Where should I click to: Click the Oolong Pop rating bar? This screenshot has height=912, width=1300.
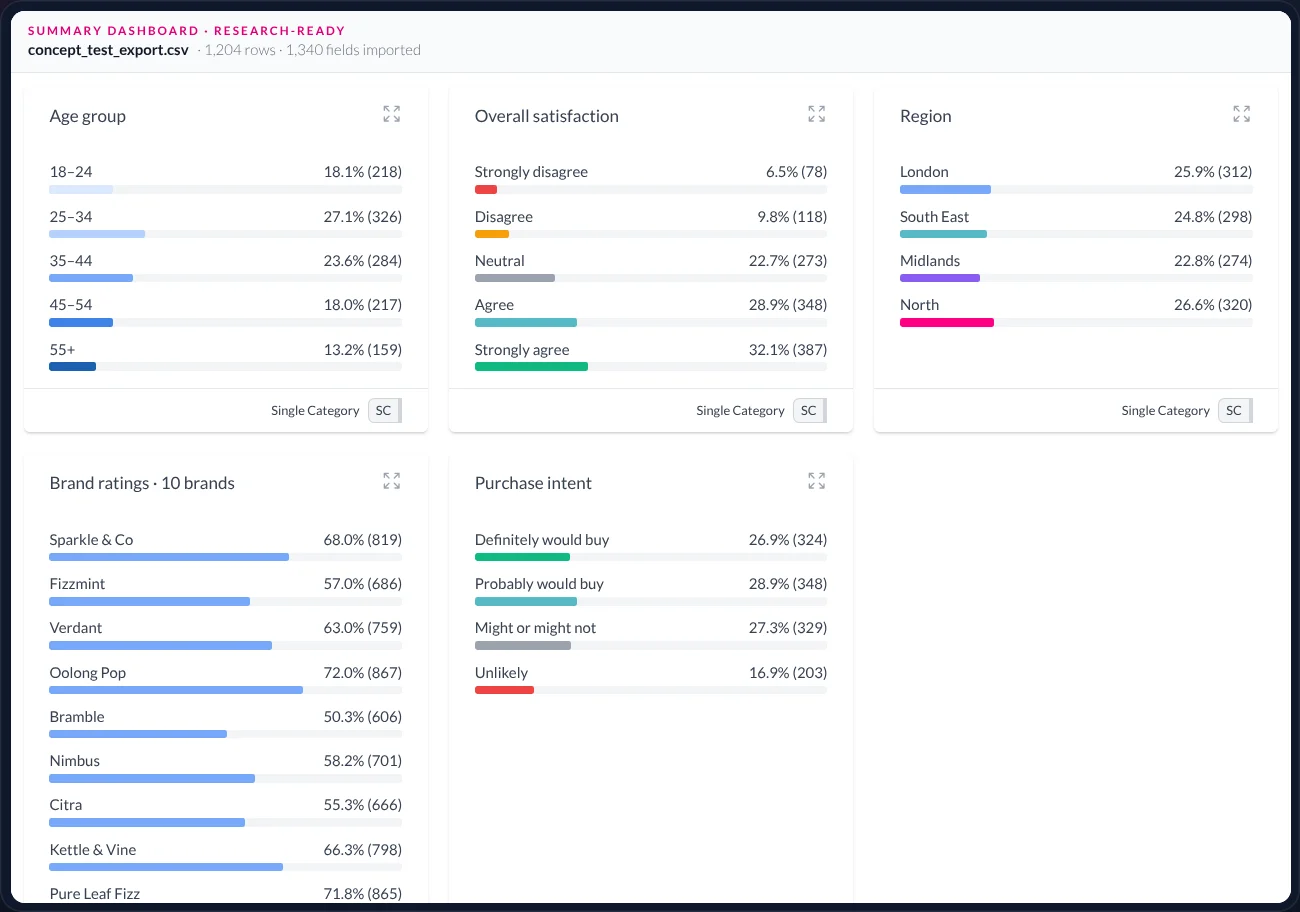click(176, 690)
